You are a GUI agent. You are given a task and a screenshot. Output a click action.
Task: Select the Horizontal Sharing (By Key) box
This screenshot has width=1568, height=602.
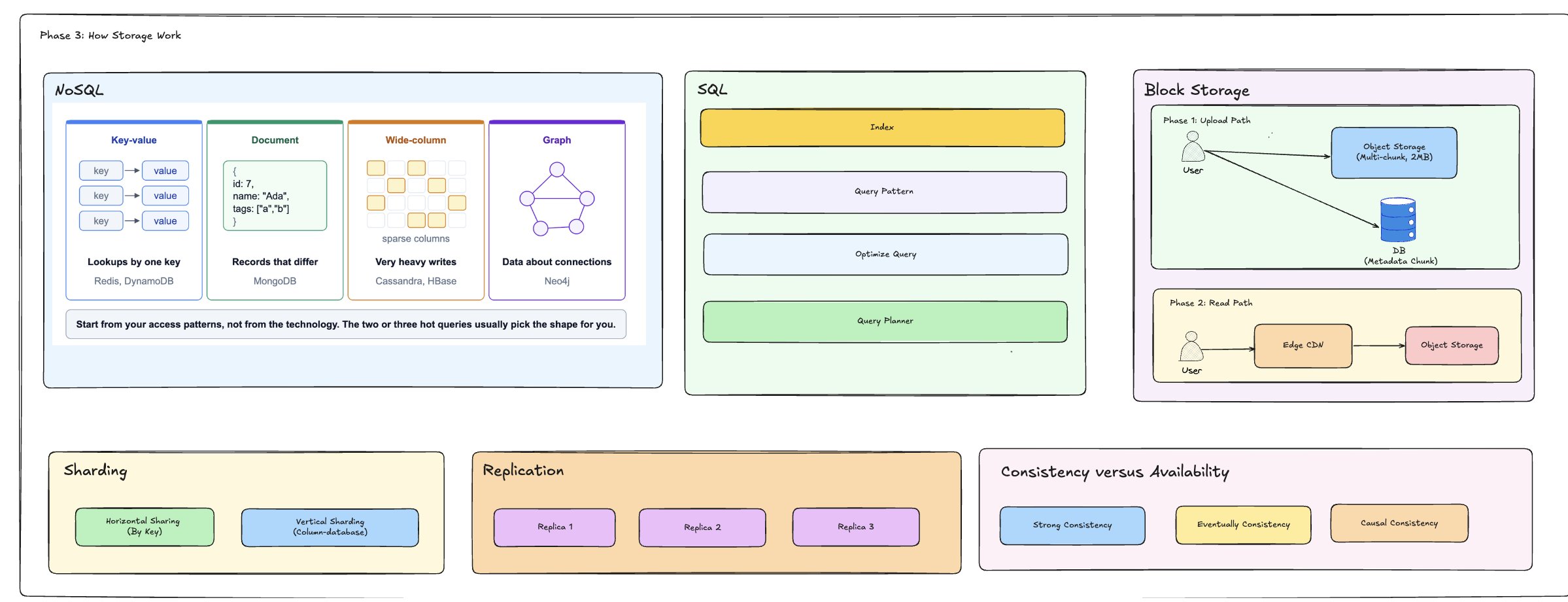tap(145, 527)
